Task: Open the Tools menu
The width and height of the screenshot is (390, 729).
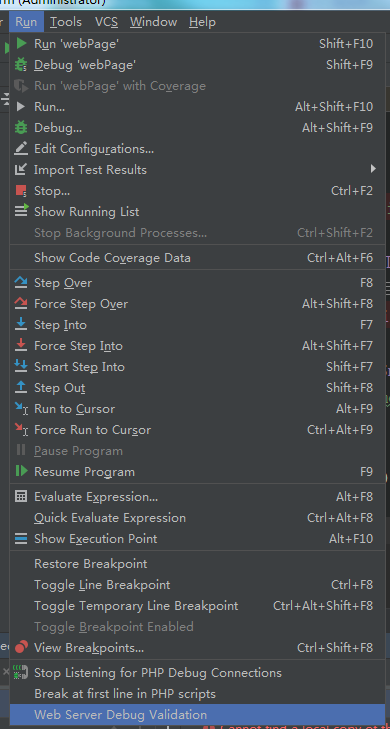Action: point(66,22)
